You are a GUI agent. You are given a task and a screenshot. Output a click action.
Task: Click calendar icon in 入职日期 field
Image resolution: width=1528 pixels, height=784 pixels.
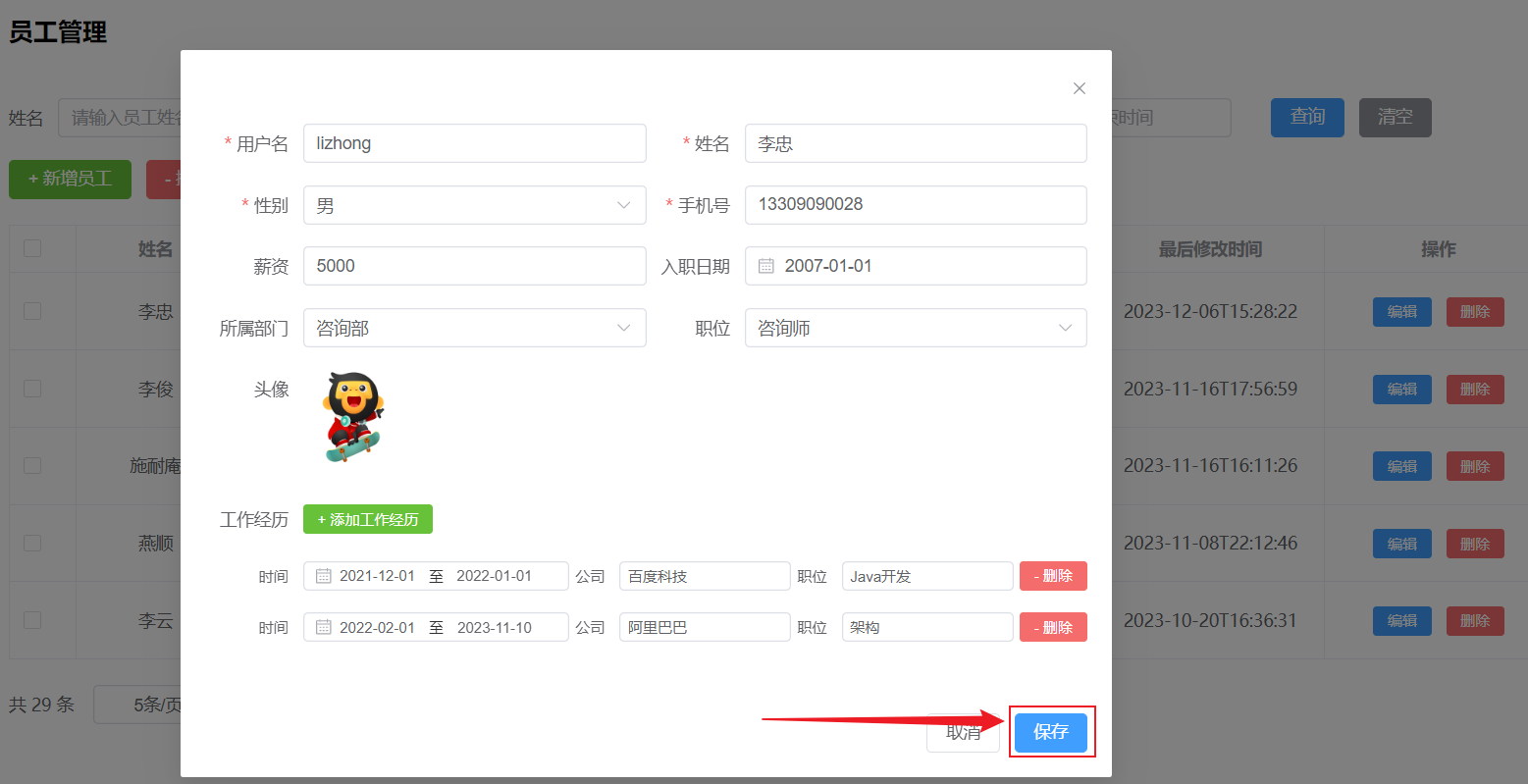(766, 266)
